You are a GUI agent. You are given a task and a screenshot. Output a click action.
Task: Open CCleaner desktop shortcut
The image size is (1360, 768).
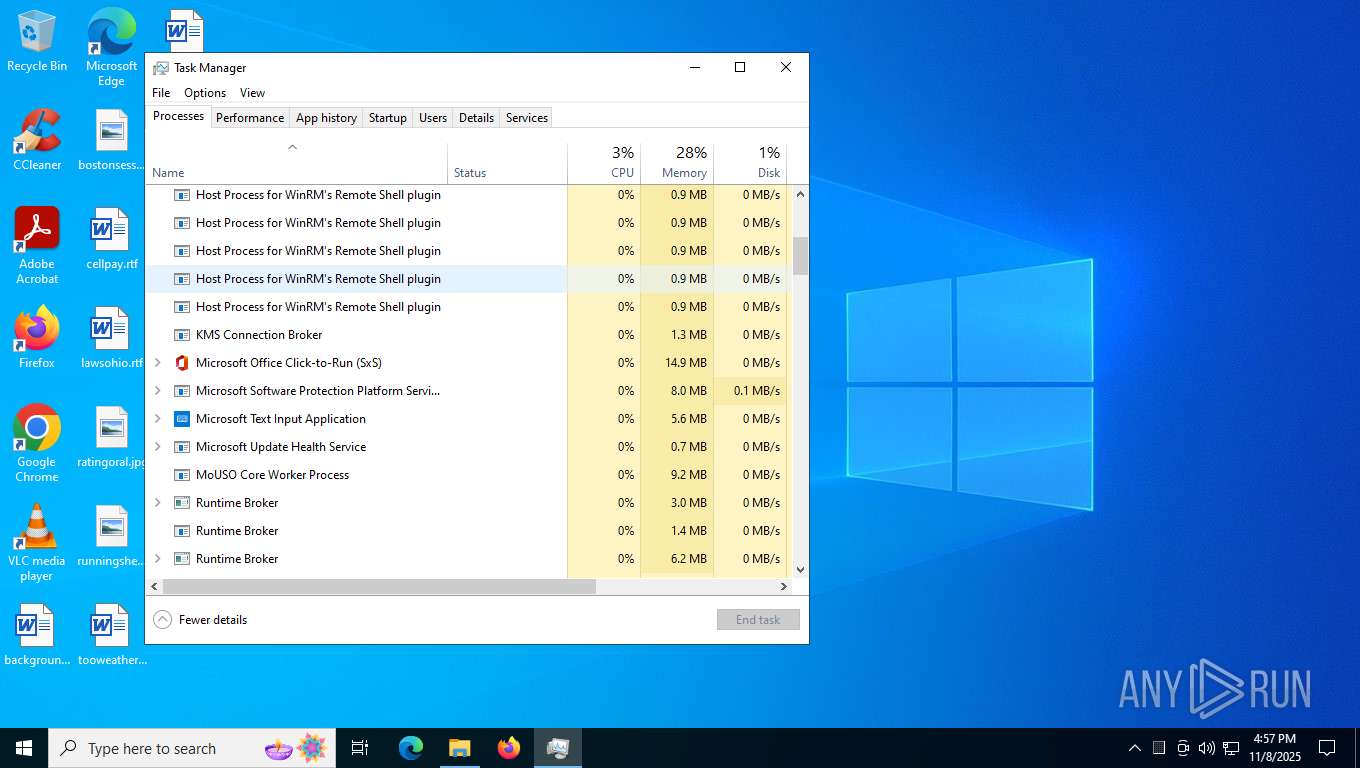point(37,139)
